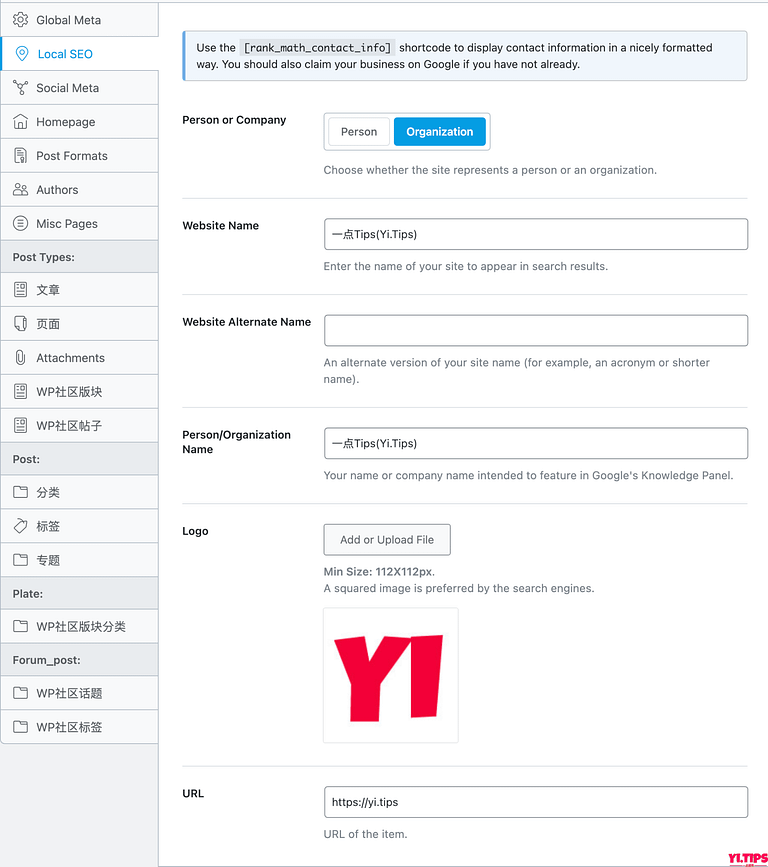Click the URL field containing https://yi.tips
Image resolution: width=768 pixels, height=867 pixels.
536,802
